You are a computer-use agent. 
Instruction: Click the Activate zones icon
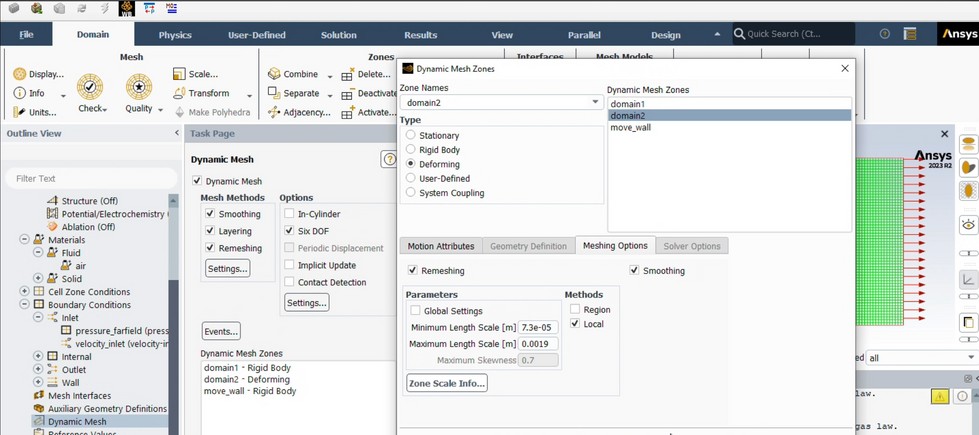[x=348, y=112]
